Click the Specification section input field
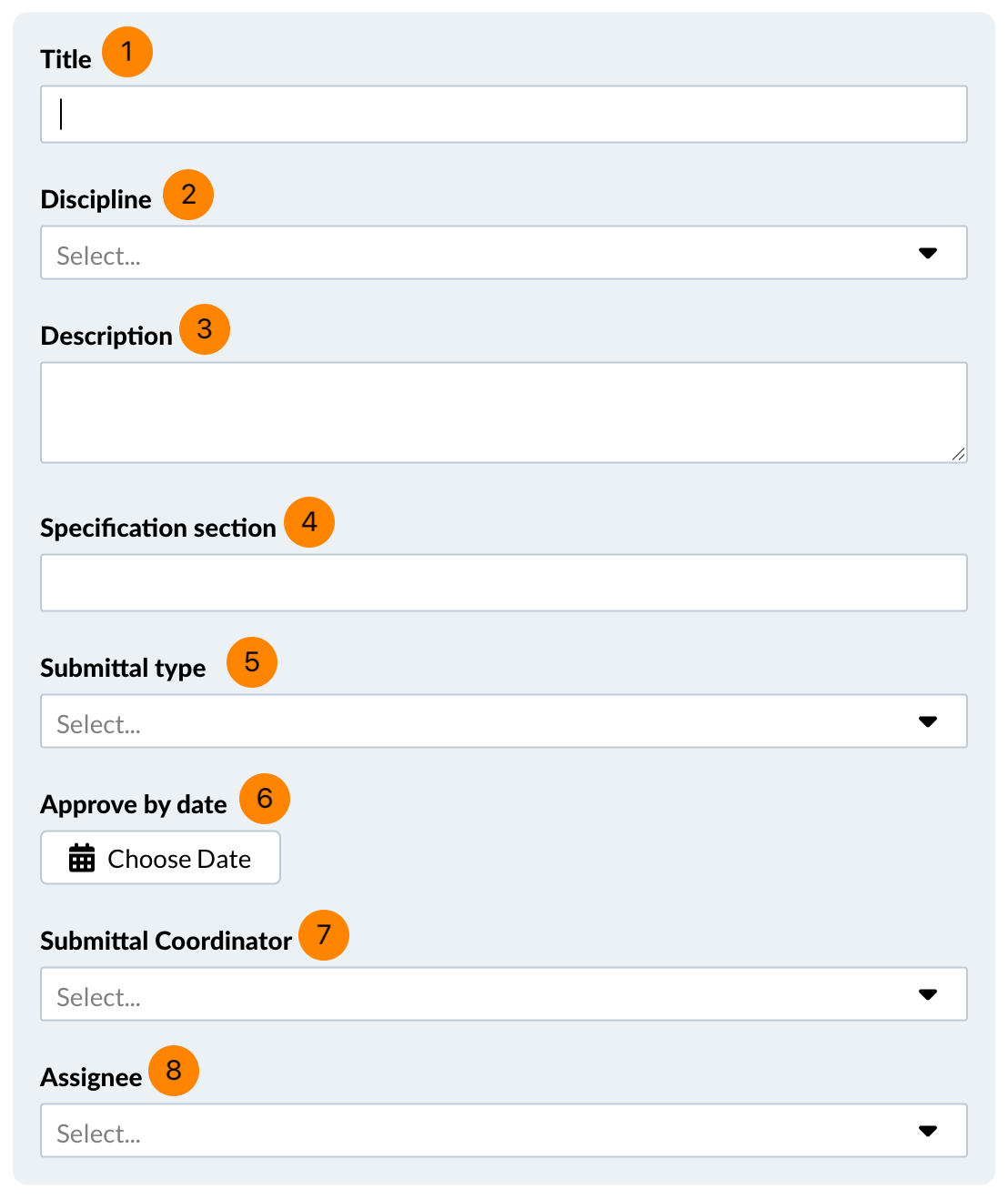Viewport: 1008px width, 1199px height. [x=503, y=583]
